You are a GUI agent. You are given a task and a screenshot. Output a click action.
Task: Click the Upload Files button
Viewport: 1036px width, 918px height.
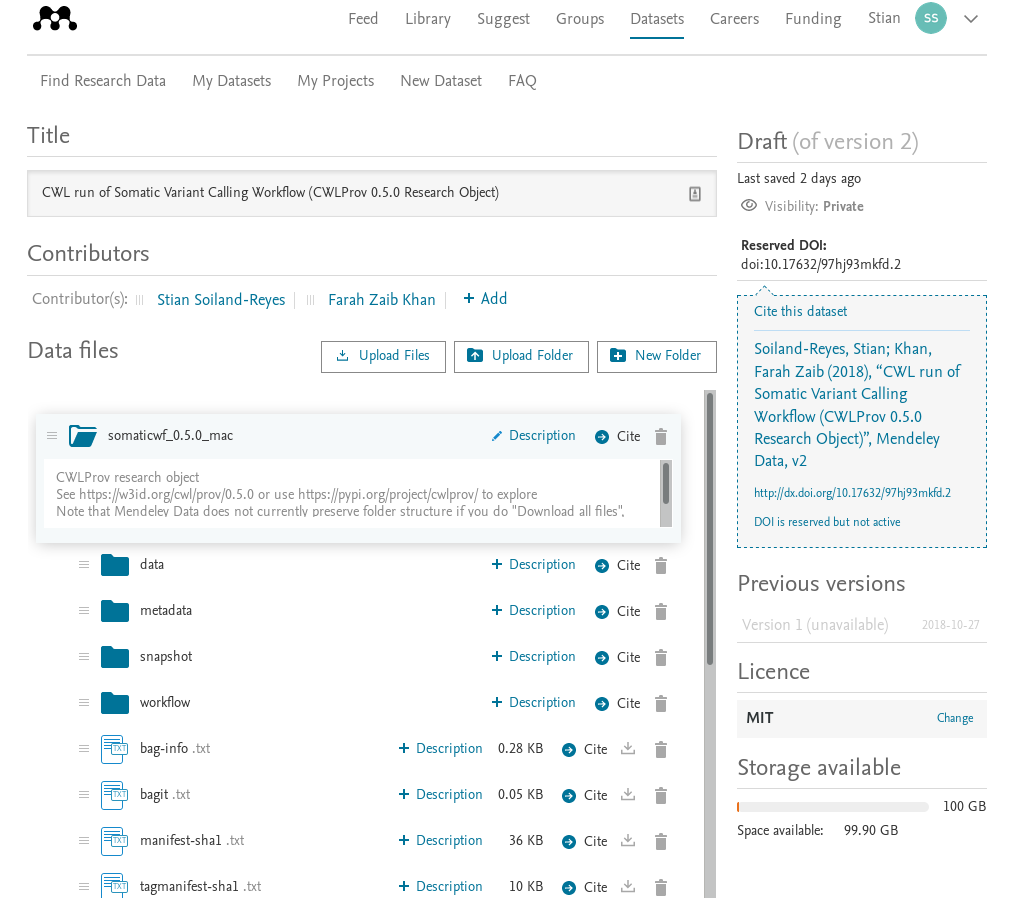(x=383, y=356)
